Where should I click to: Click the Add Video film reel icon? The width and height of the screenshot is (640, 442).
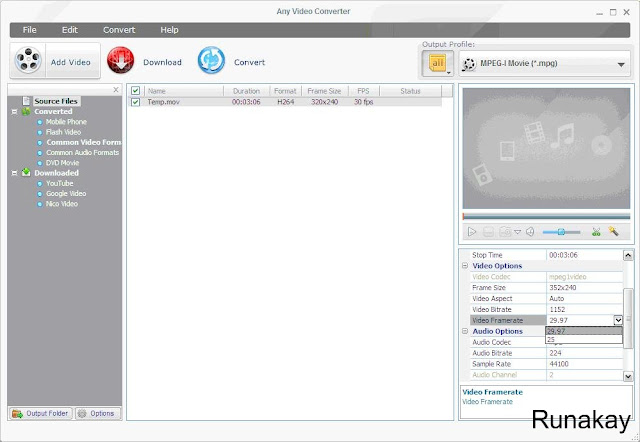pyautogui.click(x=28, y=60)
